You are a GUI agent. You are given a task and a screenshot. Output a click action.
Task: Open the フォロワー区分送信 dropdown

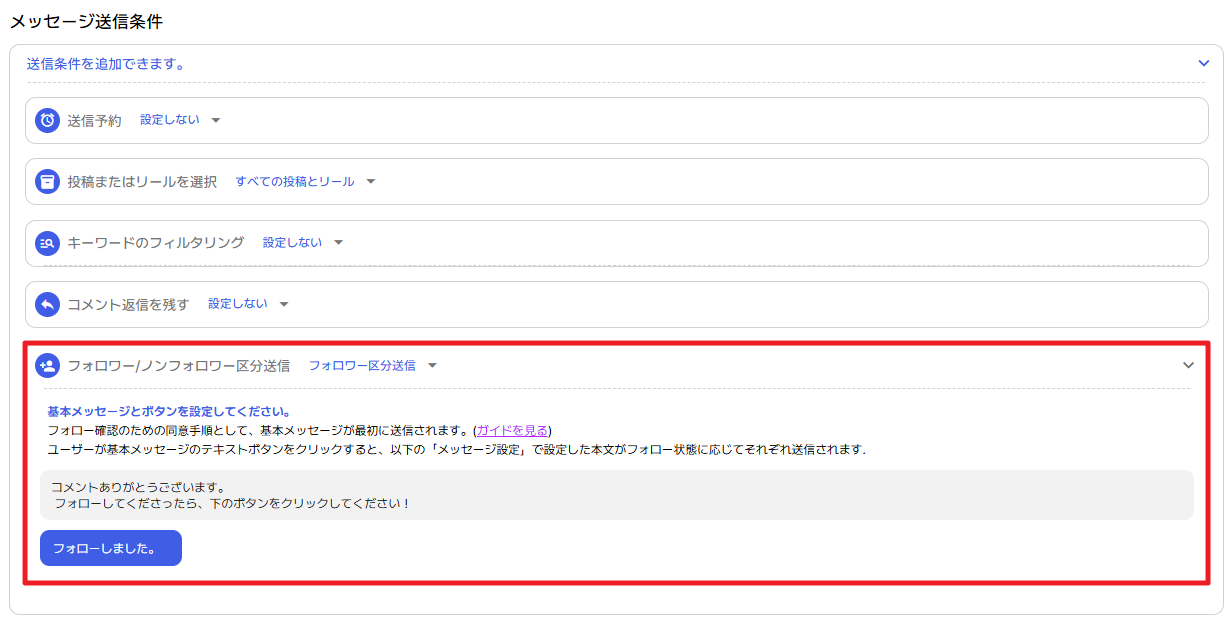[x=373, y=366]
